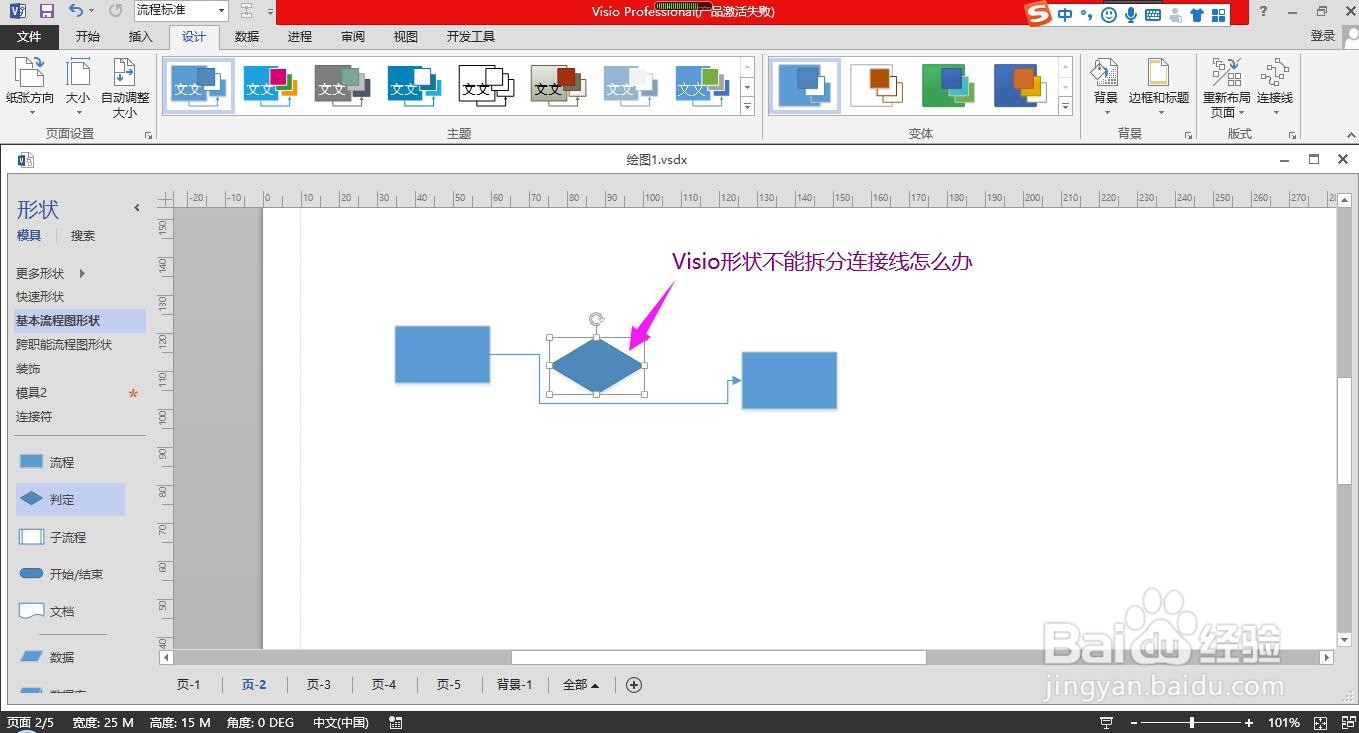
Task: Click the macro recording status bar icon
Action: (x=396, y=722)
